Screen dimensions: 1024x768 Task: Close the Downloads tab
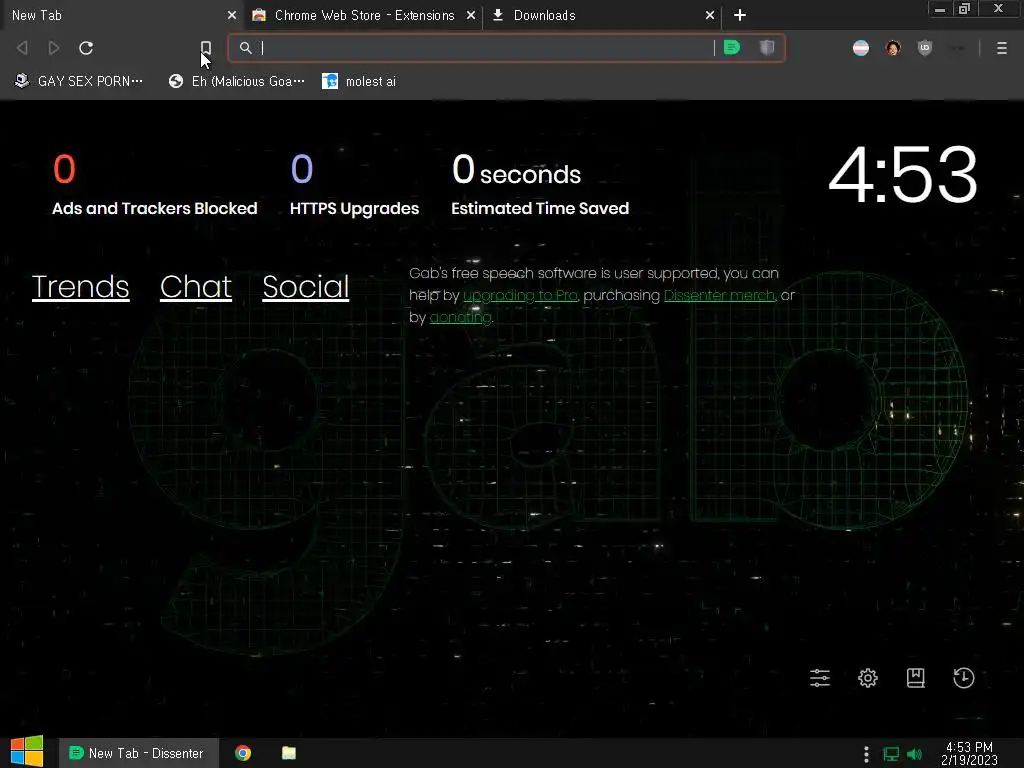click(x=710, y=15)
